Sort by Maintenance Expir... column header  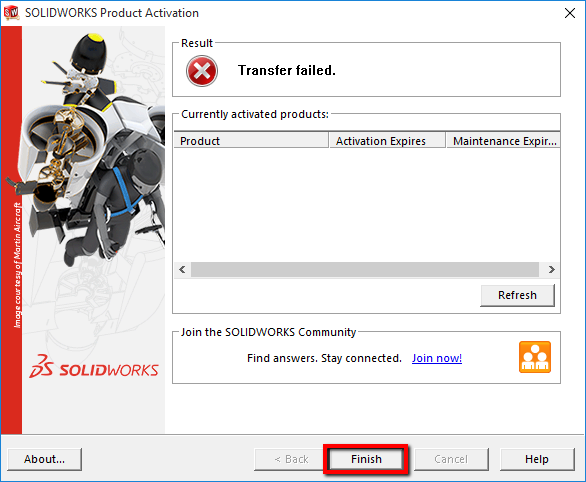tap(503, 141)
